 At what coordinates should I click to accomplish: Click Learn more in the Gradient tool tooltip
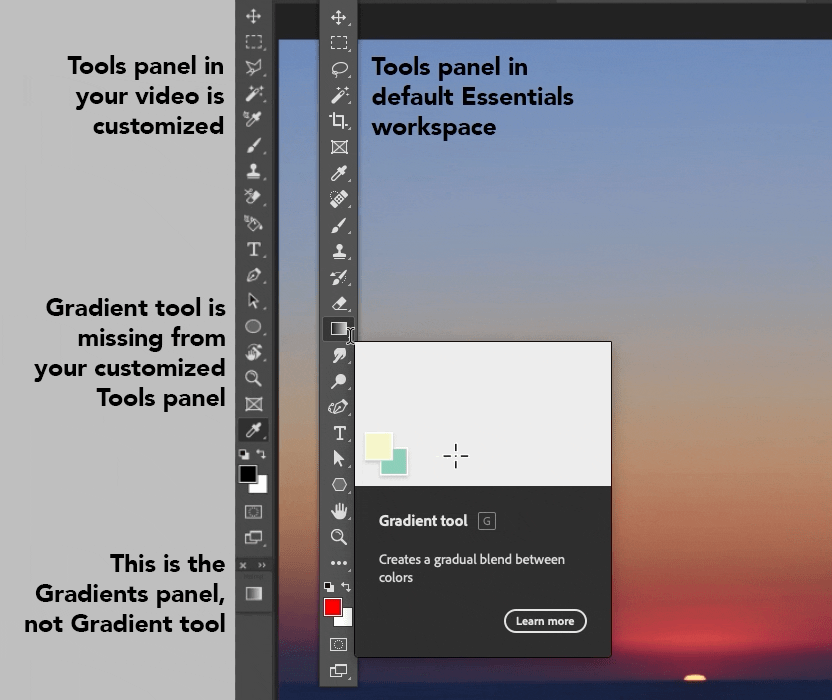coord(545,621)
